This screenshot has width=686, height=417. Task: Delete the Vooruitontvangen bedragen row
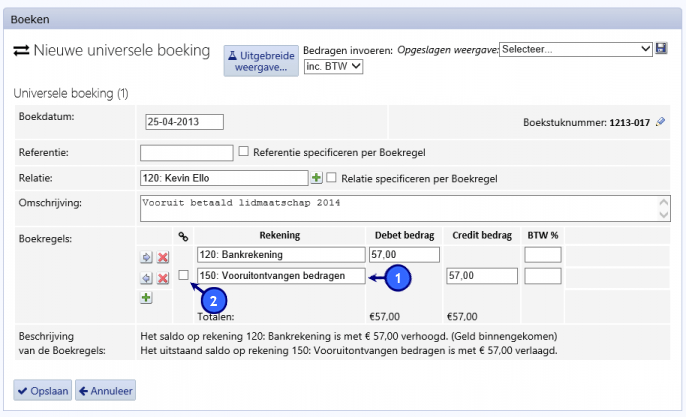coord(162,278)
